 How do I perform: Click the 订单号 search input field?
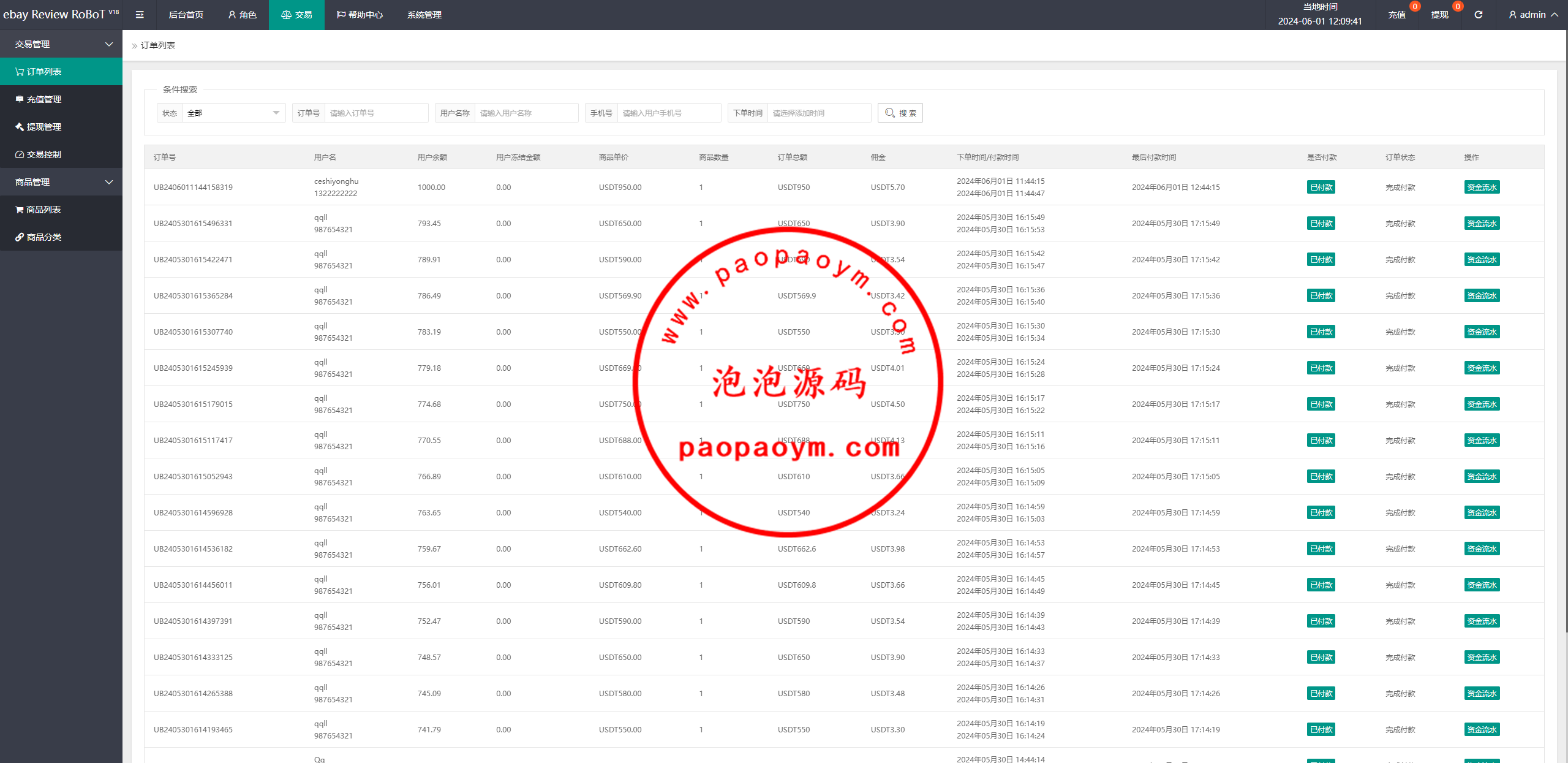[x=375, y=113]
